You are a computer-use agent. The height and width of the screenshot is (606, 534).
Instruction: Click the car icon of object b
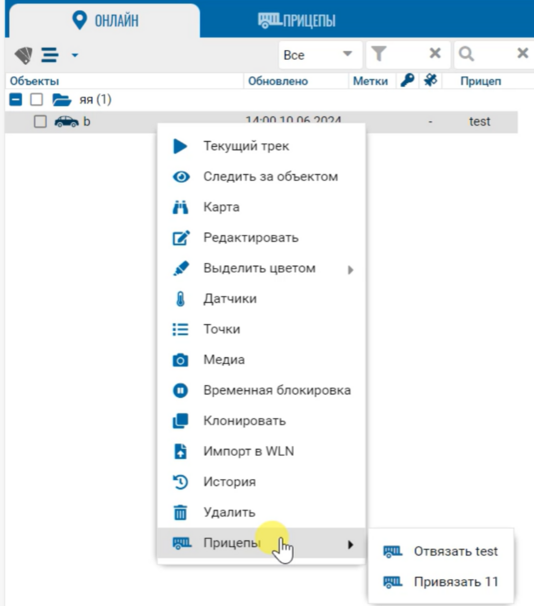[66, 122]
